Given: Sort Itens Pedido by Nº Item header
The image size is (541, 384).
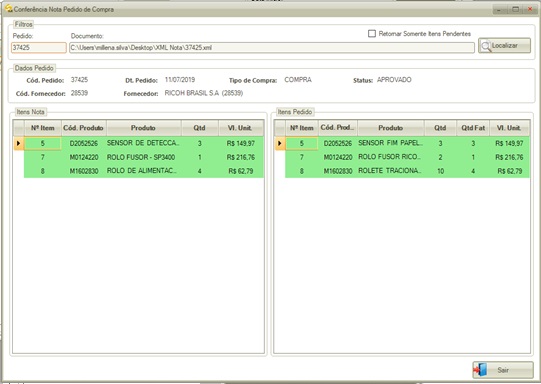Looking at the screenshot, I should pos(302,128).
